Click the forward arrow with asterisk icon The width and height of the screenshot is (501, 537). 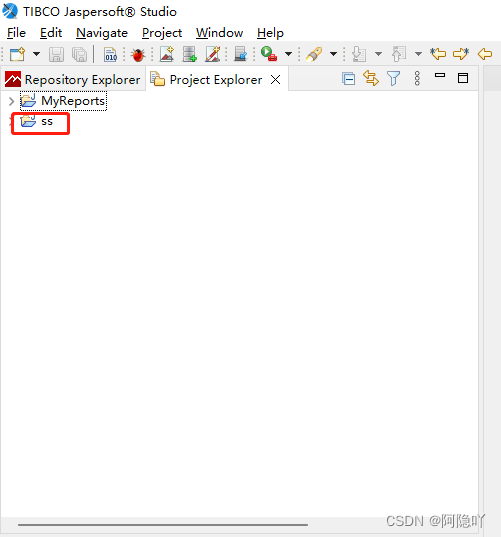point(461,54)
